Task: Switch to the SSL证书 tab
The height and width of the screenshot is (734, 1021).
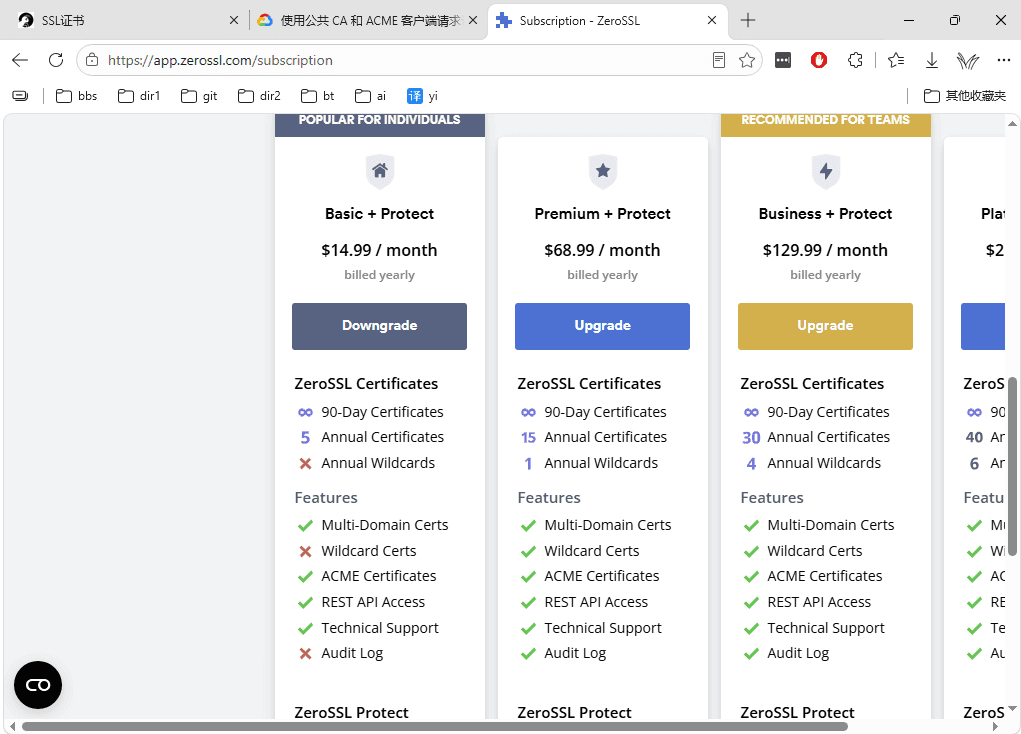Action: point(129,21)
